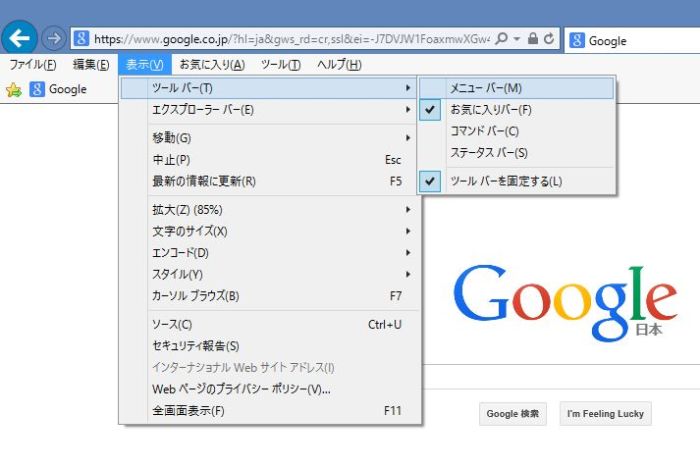The height and width of the screenshot is (467, 700).
Task: Click the refresh icon in address bar
Action: [548, 39]
